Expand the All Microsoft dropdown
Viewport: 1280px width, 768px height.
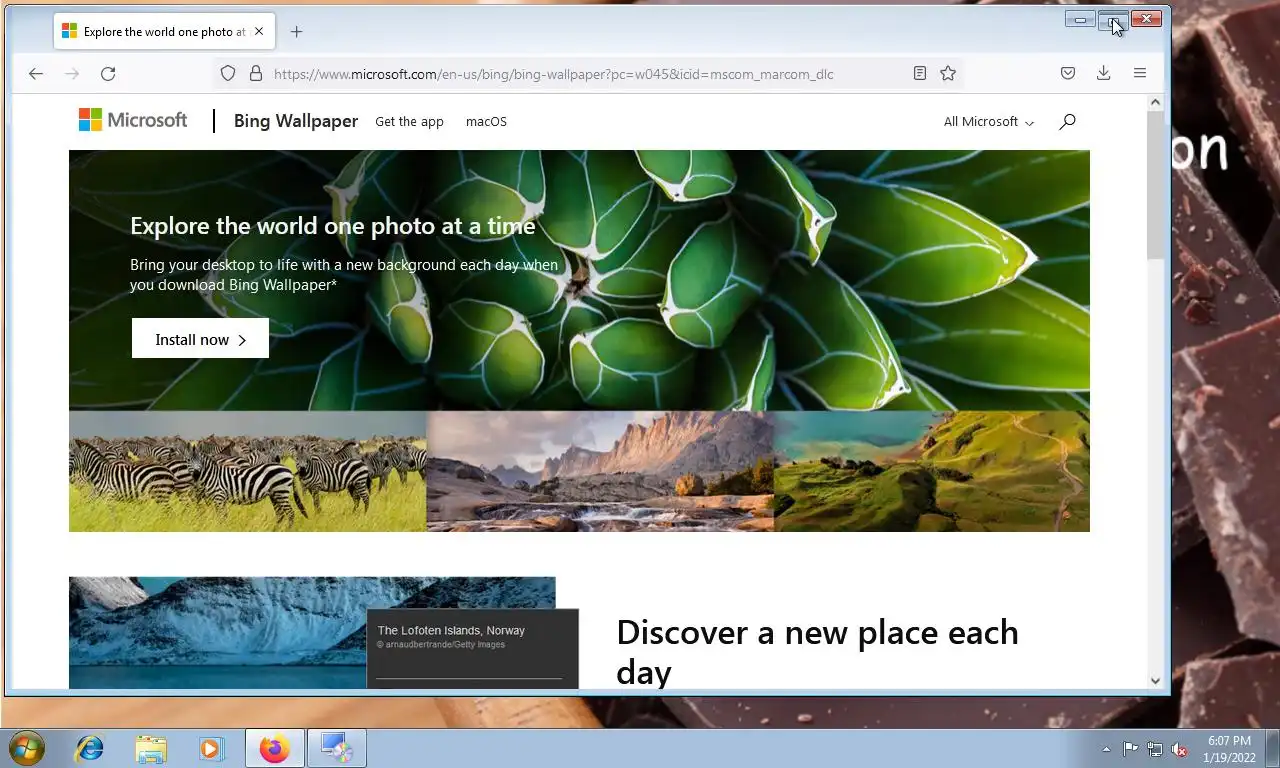pos(989,121)
